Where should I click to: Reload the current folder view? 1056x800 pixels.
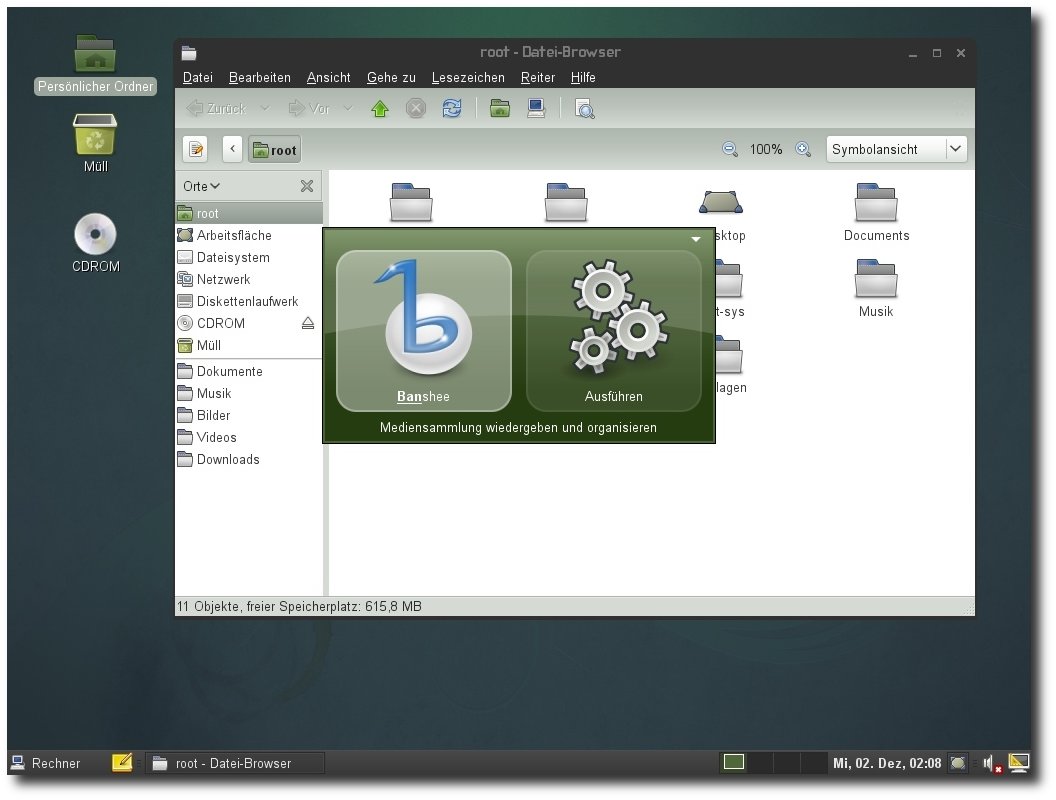[x=452, y=108]
